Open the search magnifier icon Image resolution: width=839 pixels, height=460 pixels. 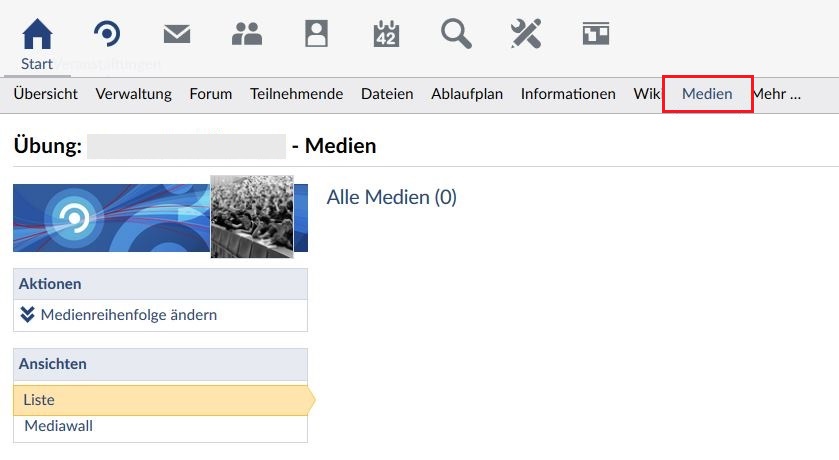tap(456, 35)
